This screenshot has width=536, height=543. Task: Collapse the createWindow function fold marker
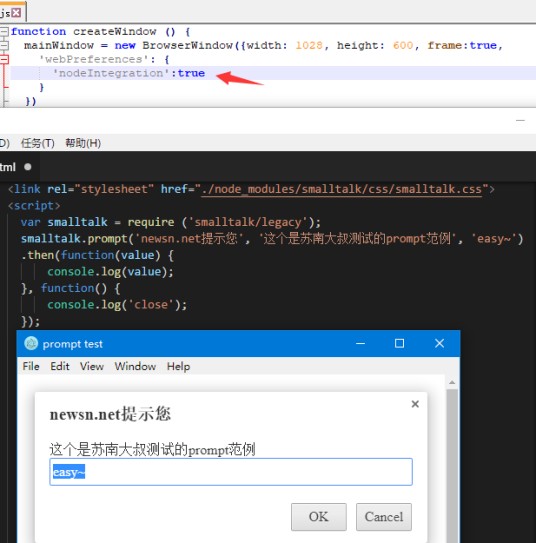4,32
